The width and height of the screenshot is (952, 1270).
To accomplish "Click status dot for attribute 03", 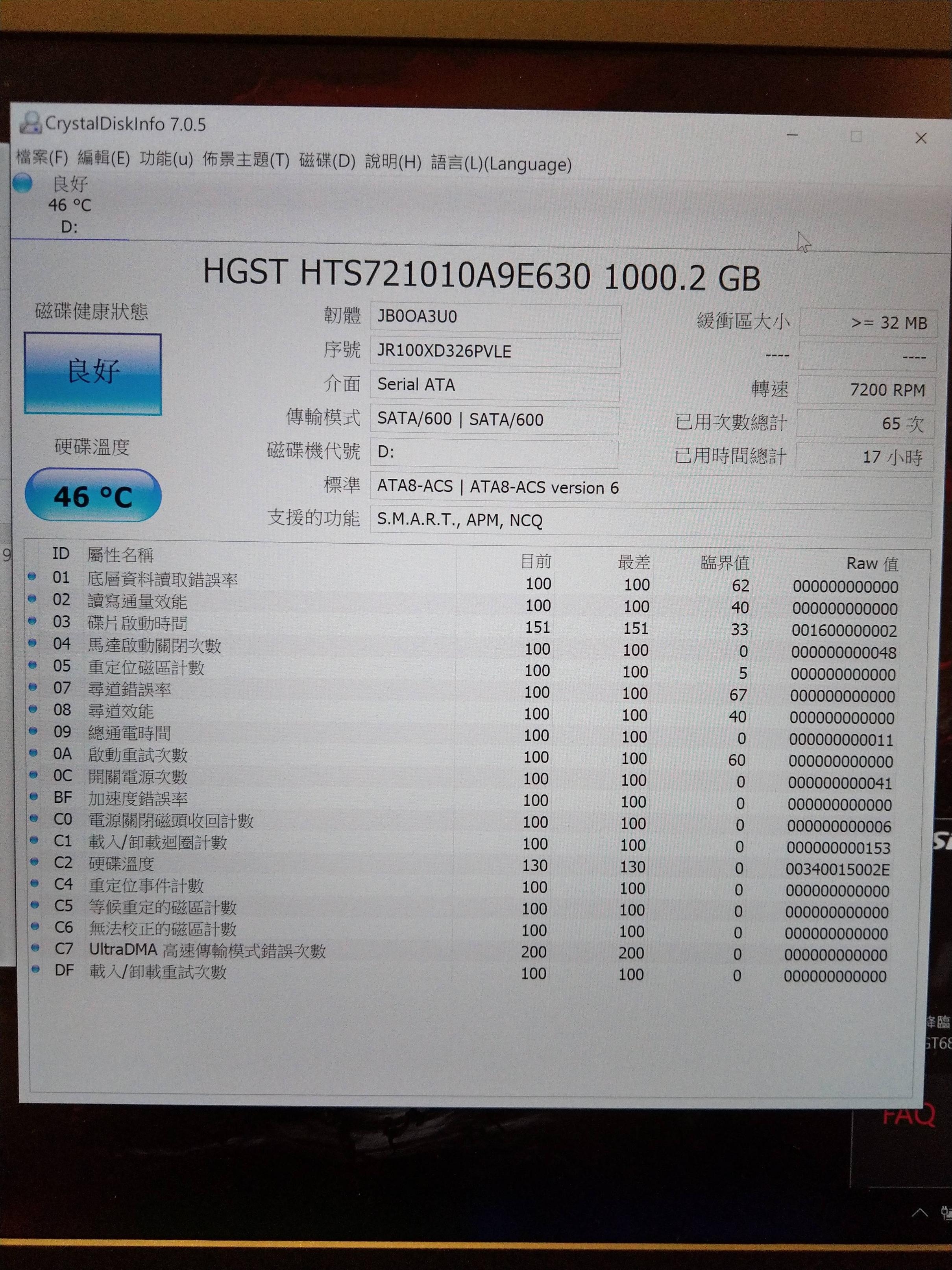I will (x=32, y=621).
